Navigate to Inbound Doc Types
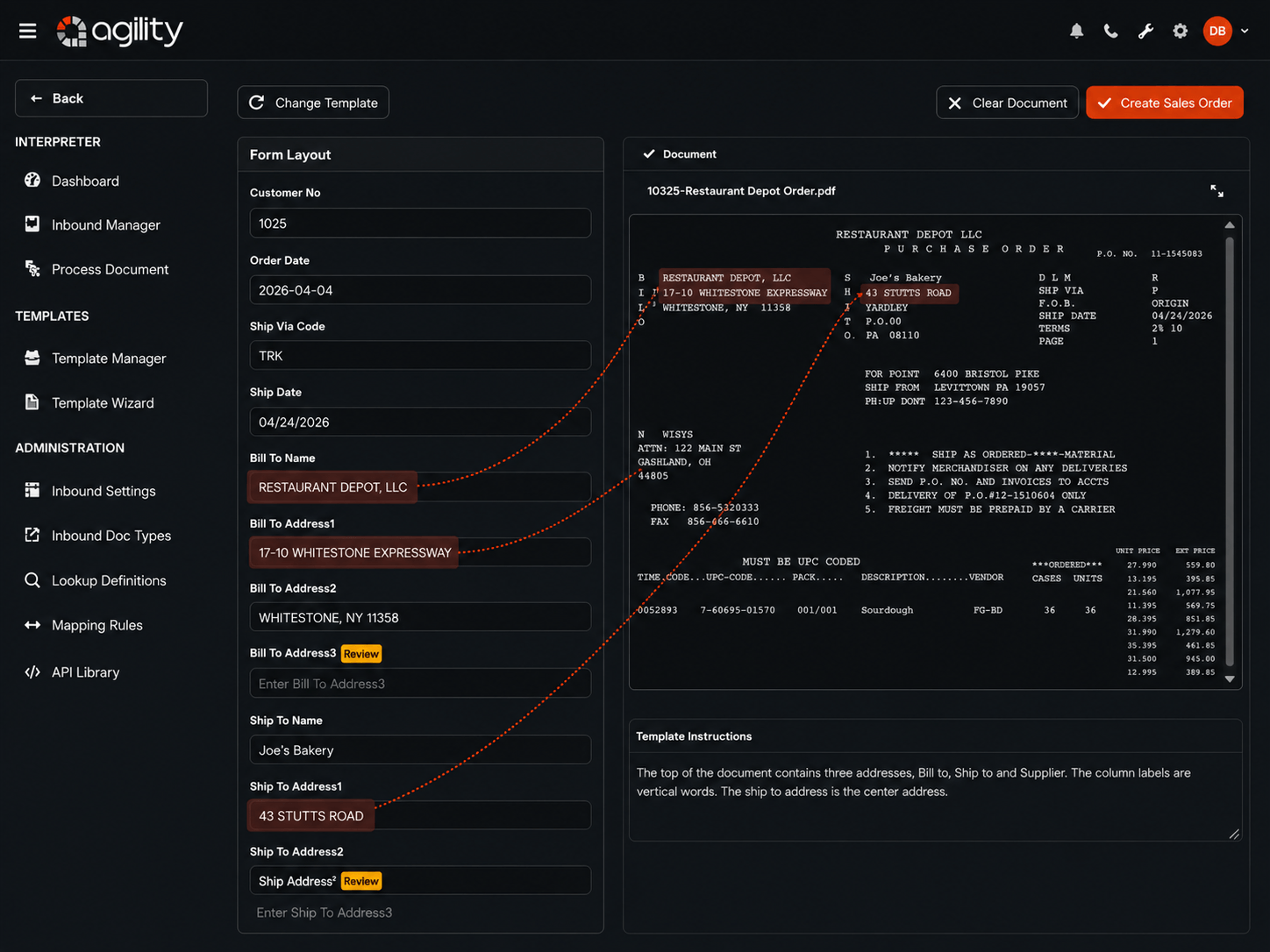Image resolution: width=1270 pixels, height=952 pixels. (x=111, y=536)
